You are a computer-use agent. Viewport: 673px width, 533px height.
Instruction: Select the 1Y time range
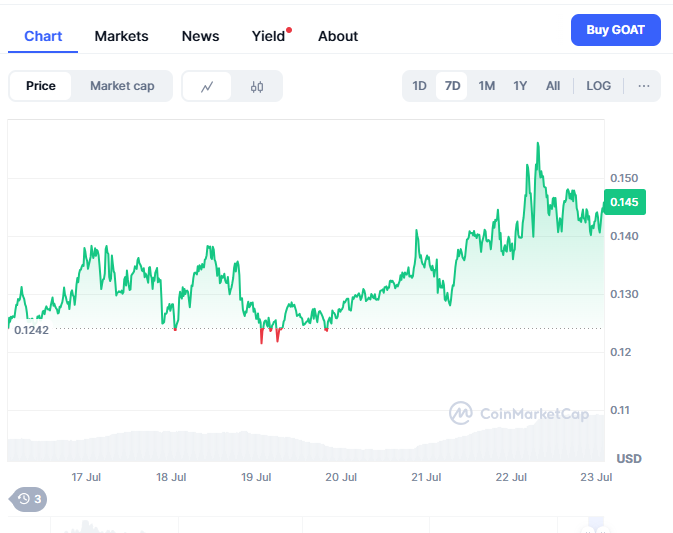pyautogui.click(x=520, y=86)
